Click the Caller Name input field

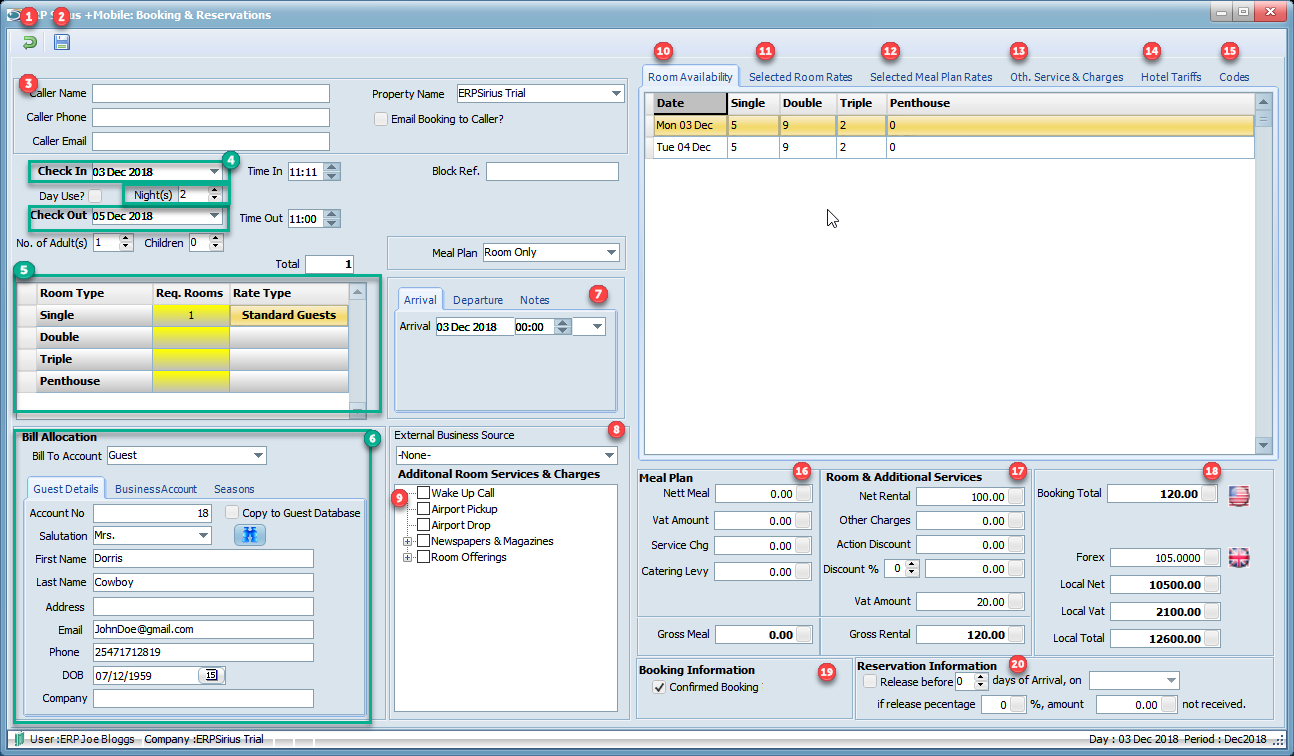(x=211, y=93)
